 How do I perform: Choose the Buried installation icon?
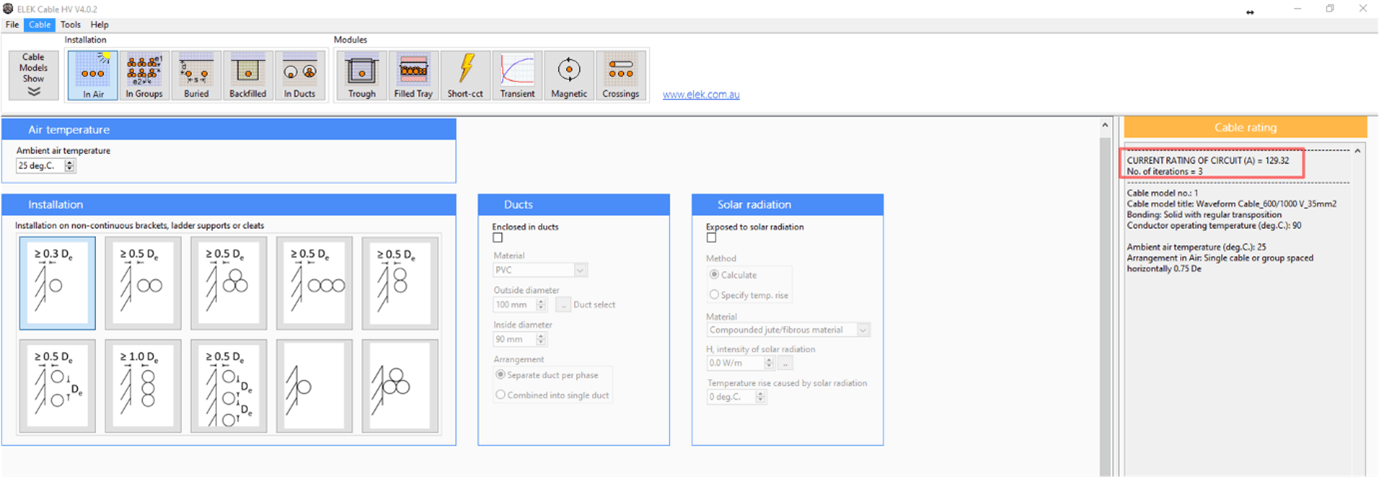tap(196, 76)
